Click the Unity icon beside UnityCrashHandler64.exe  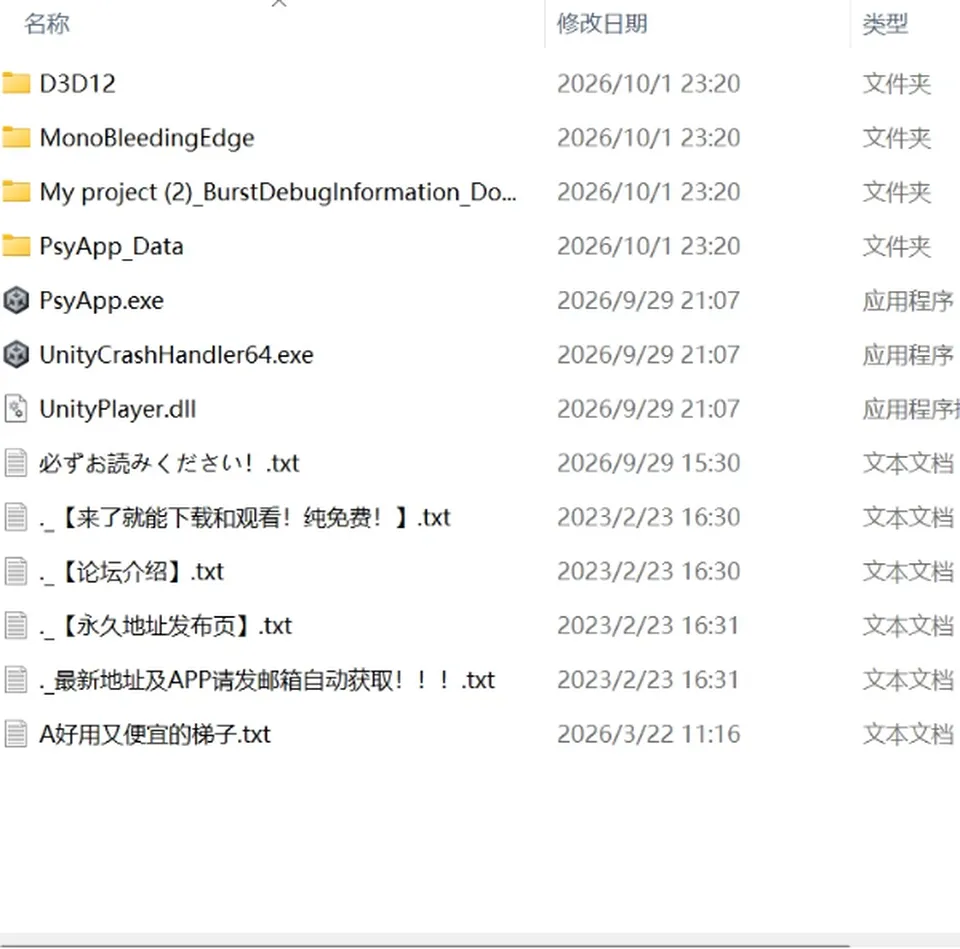[x=16, y=354]
